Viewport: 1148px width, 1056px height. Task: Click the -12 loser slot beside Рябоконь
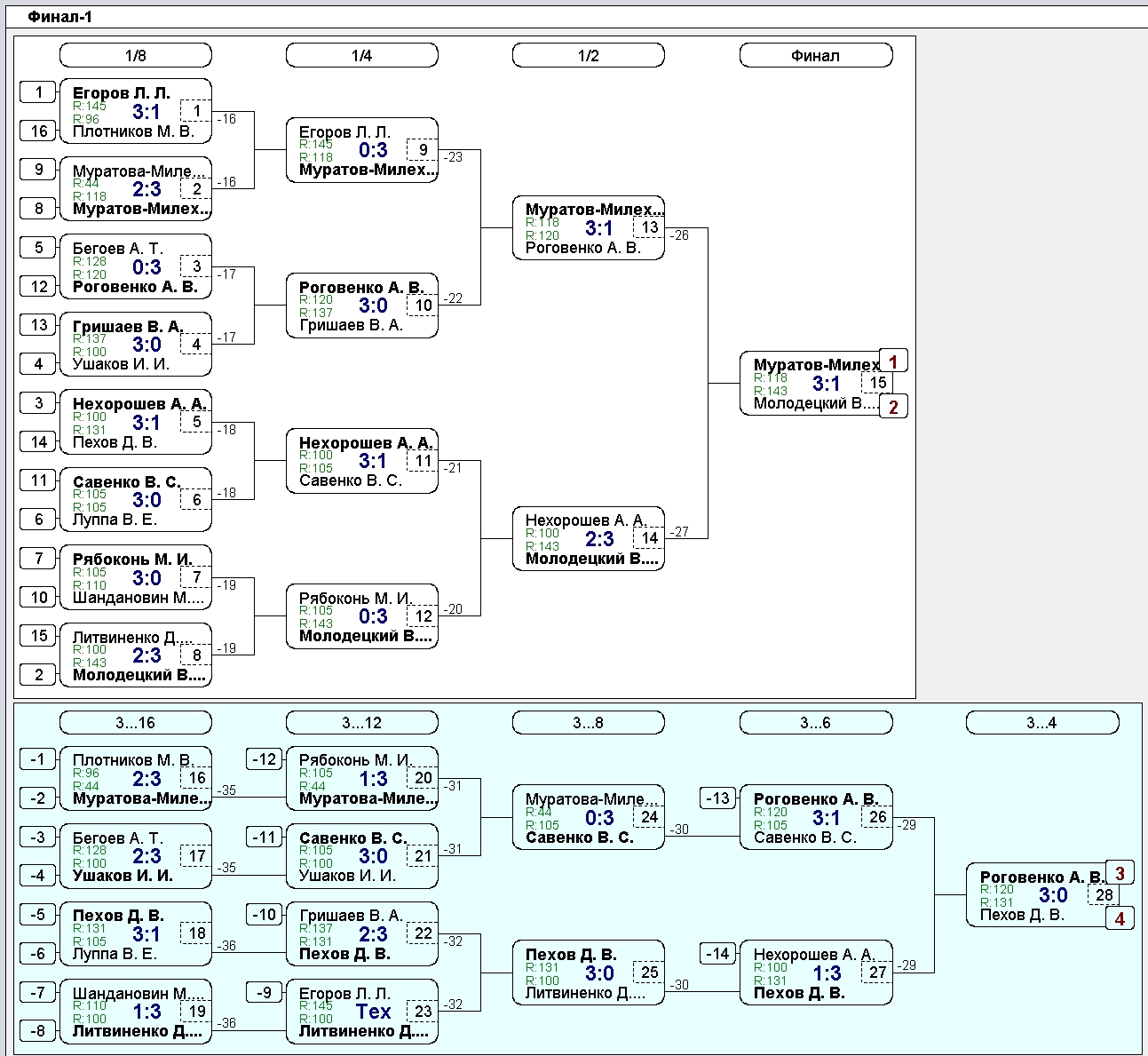(x=265, y=759)
